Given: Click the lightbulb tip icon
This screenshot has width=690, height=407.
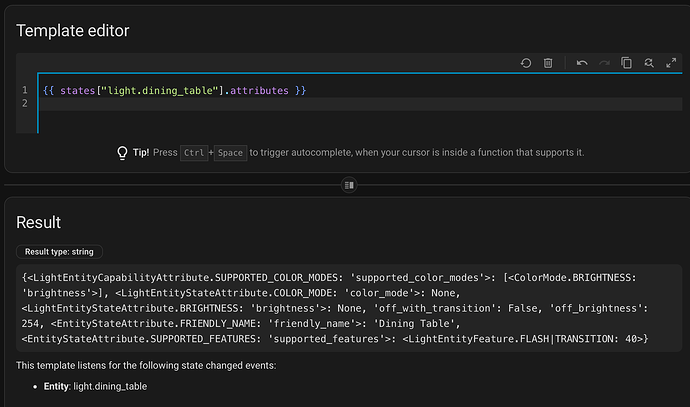Looking at the screenshot, I should click(122, 153).
